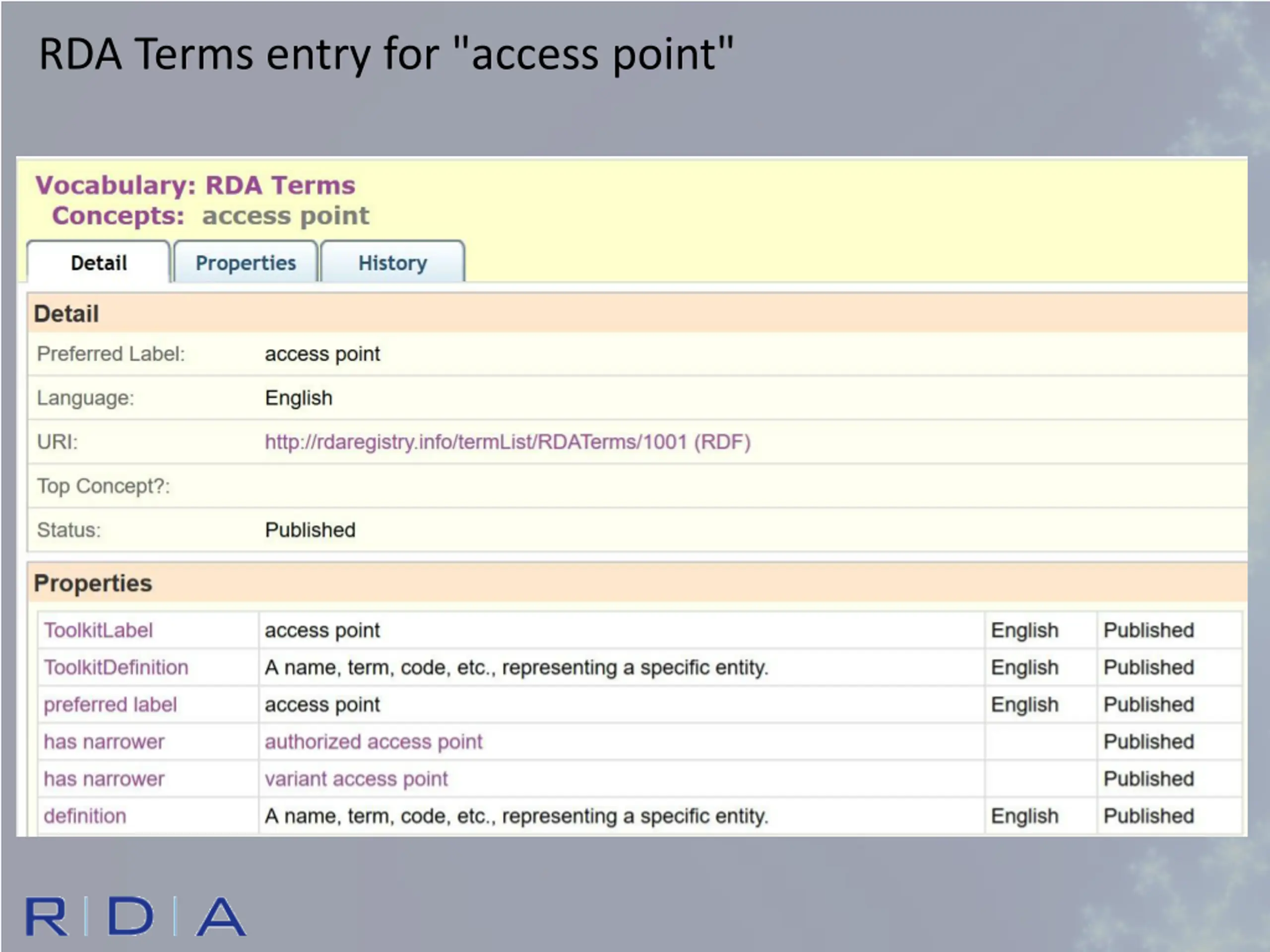The width and height of the screenshot is (1270, 952).
Task: Click the preferred label property link
Action: click(x=110, y=705)
